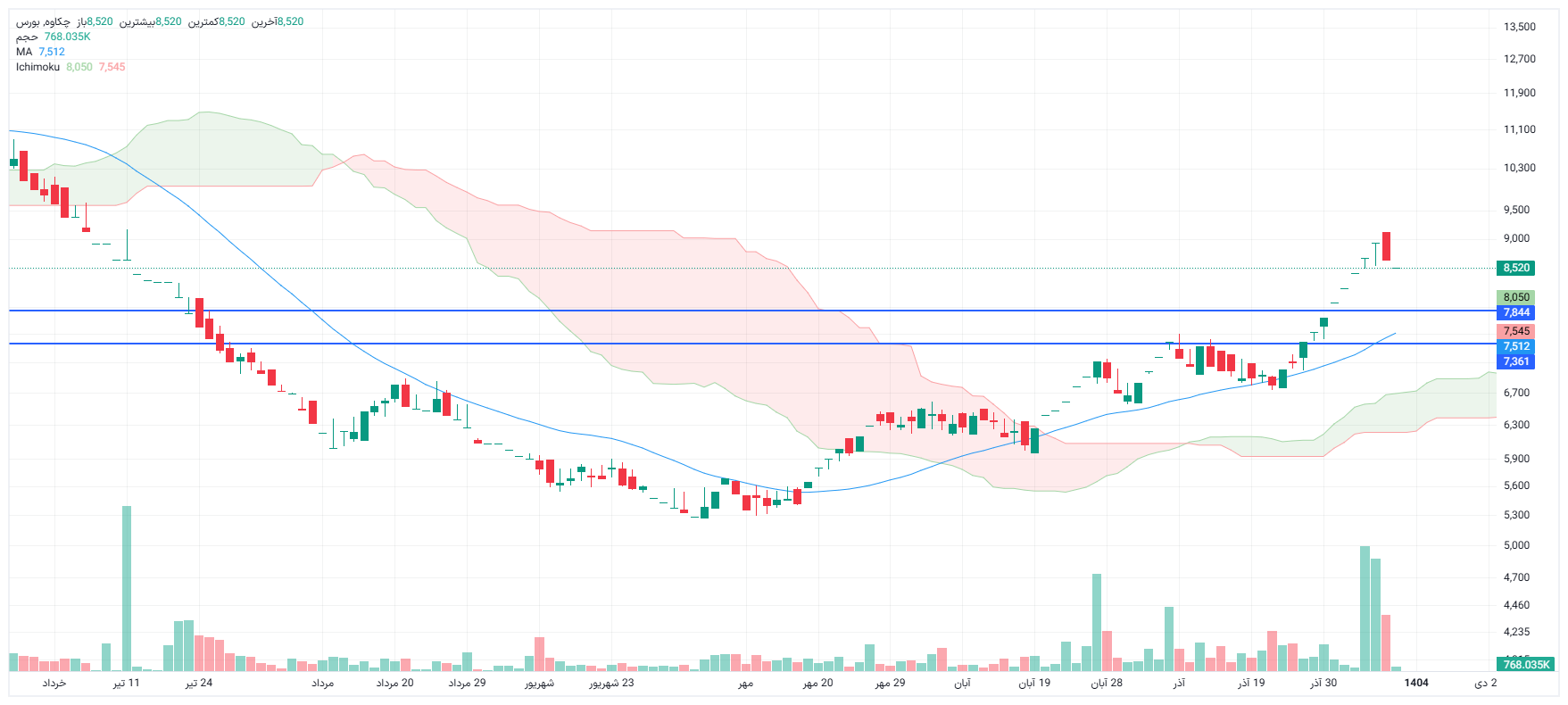Select the 23 شهریور date label
This screenshot has width=1568, height=705.
tap(611, 683)
